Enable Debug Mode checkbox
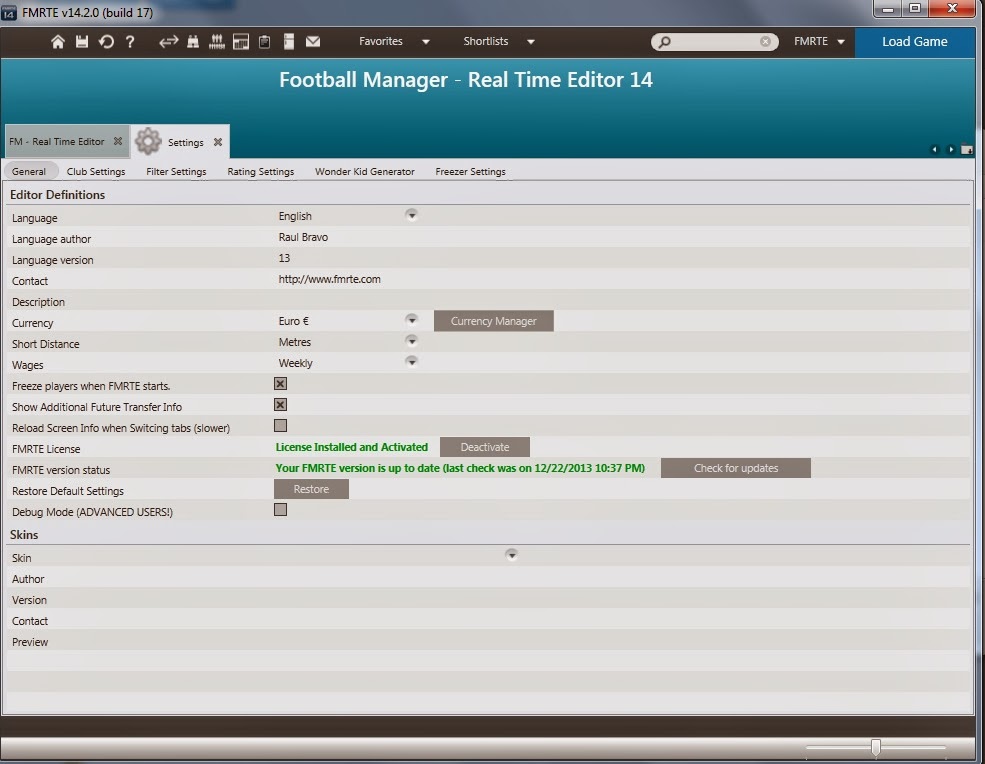The height and width of the screenshot is (764, 985). tap(281, 510)
